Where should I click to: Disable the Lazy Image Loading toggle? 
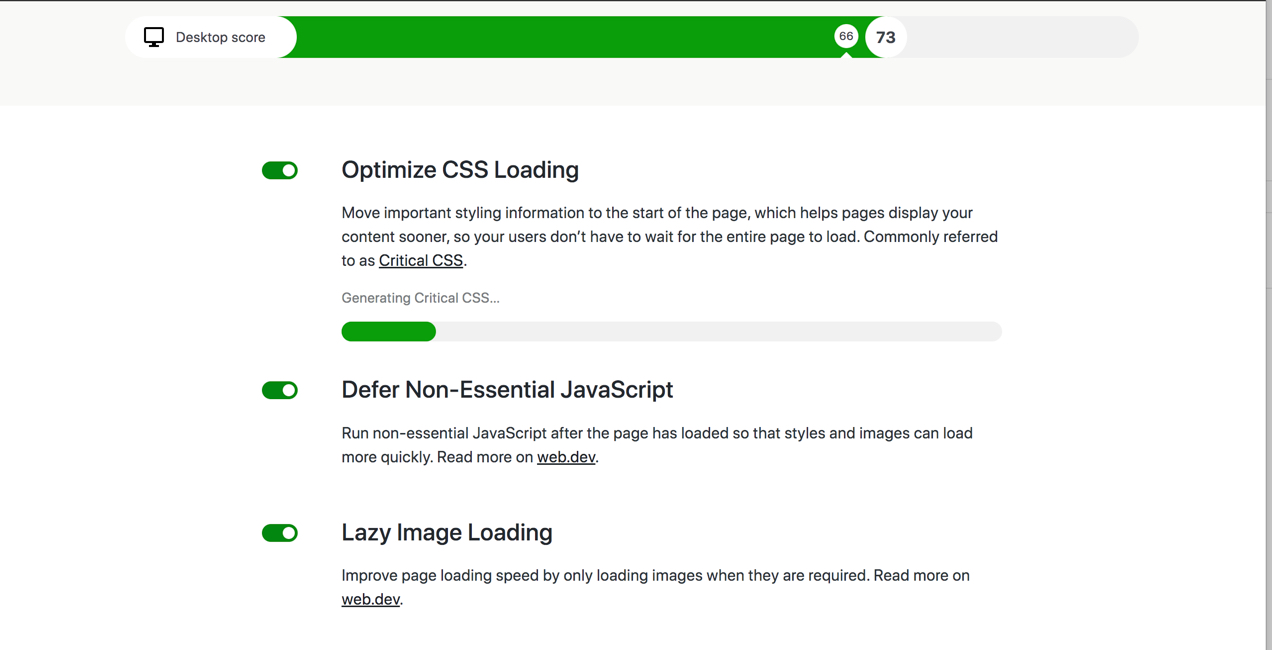click(x=280, y=533)
